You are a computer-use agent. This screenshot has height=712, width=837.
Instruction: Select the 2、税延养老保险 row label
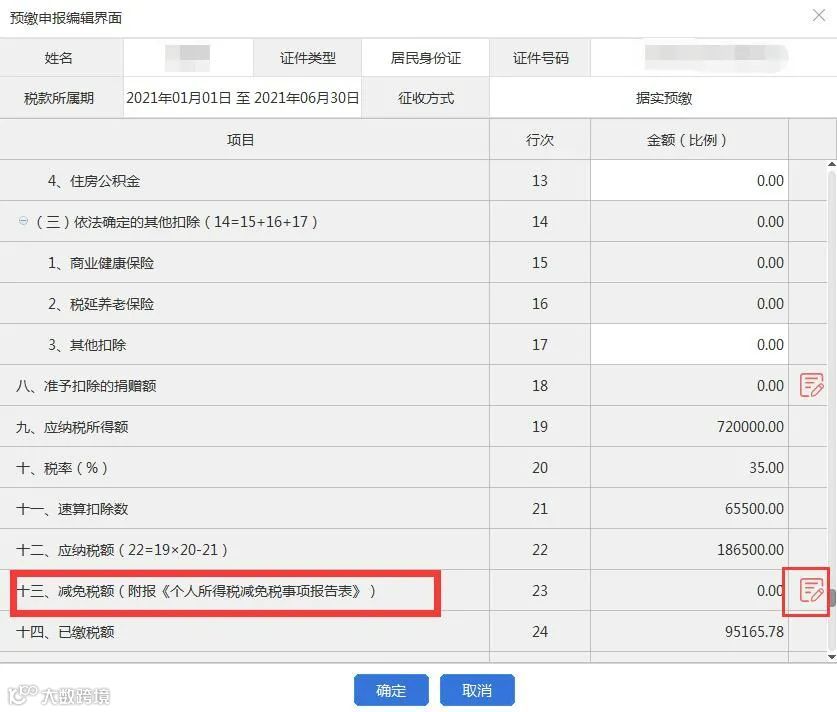101,304
